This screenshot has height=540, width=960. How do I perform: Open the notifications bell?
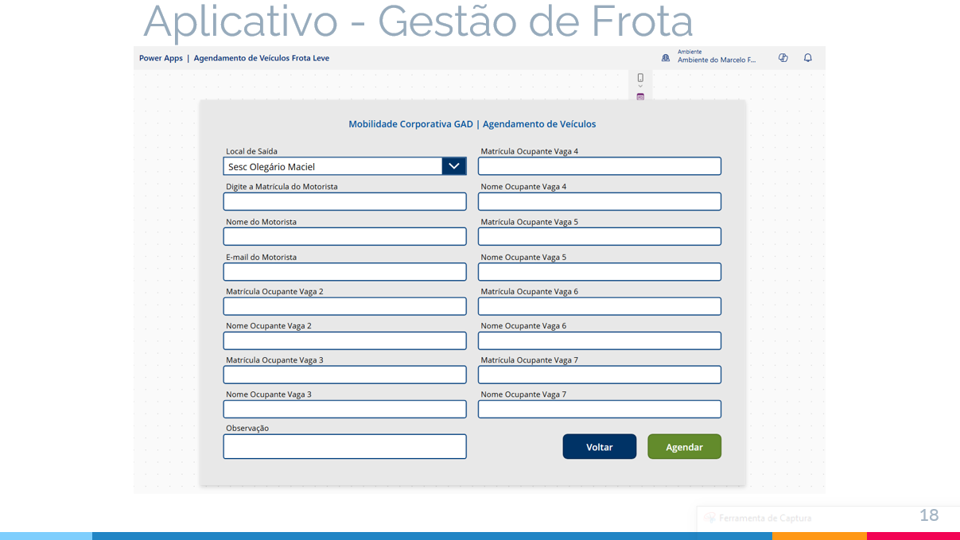point(808,58)
